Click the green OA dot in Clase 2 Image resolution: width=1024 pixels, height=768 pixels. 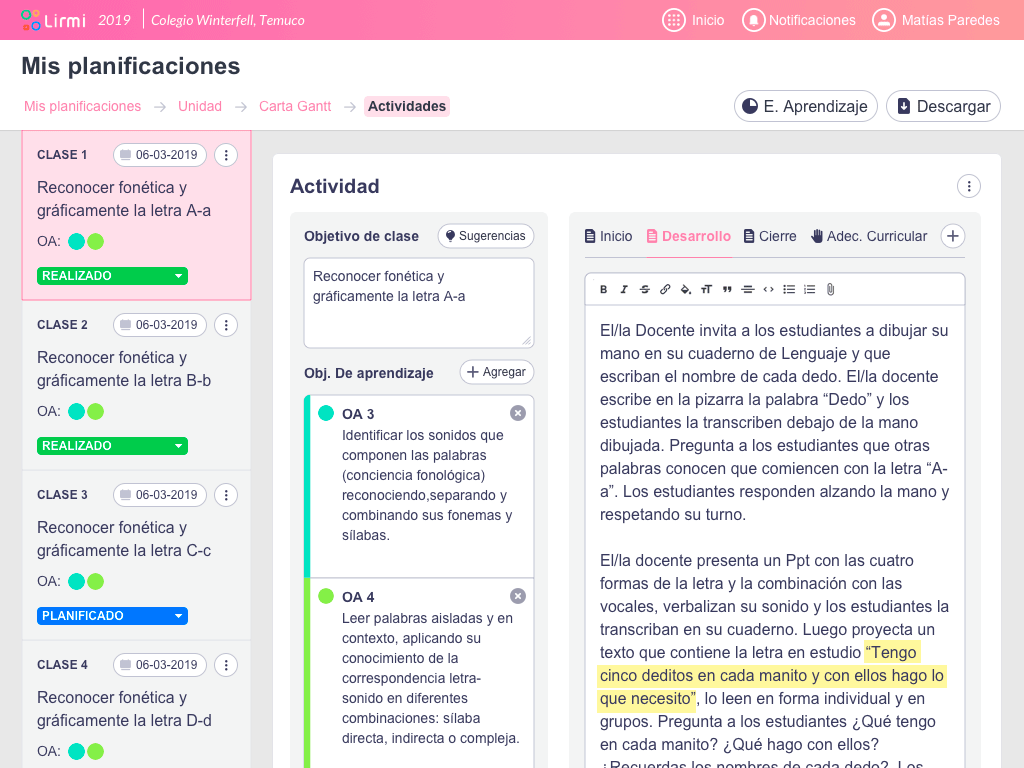point(95,411)
